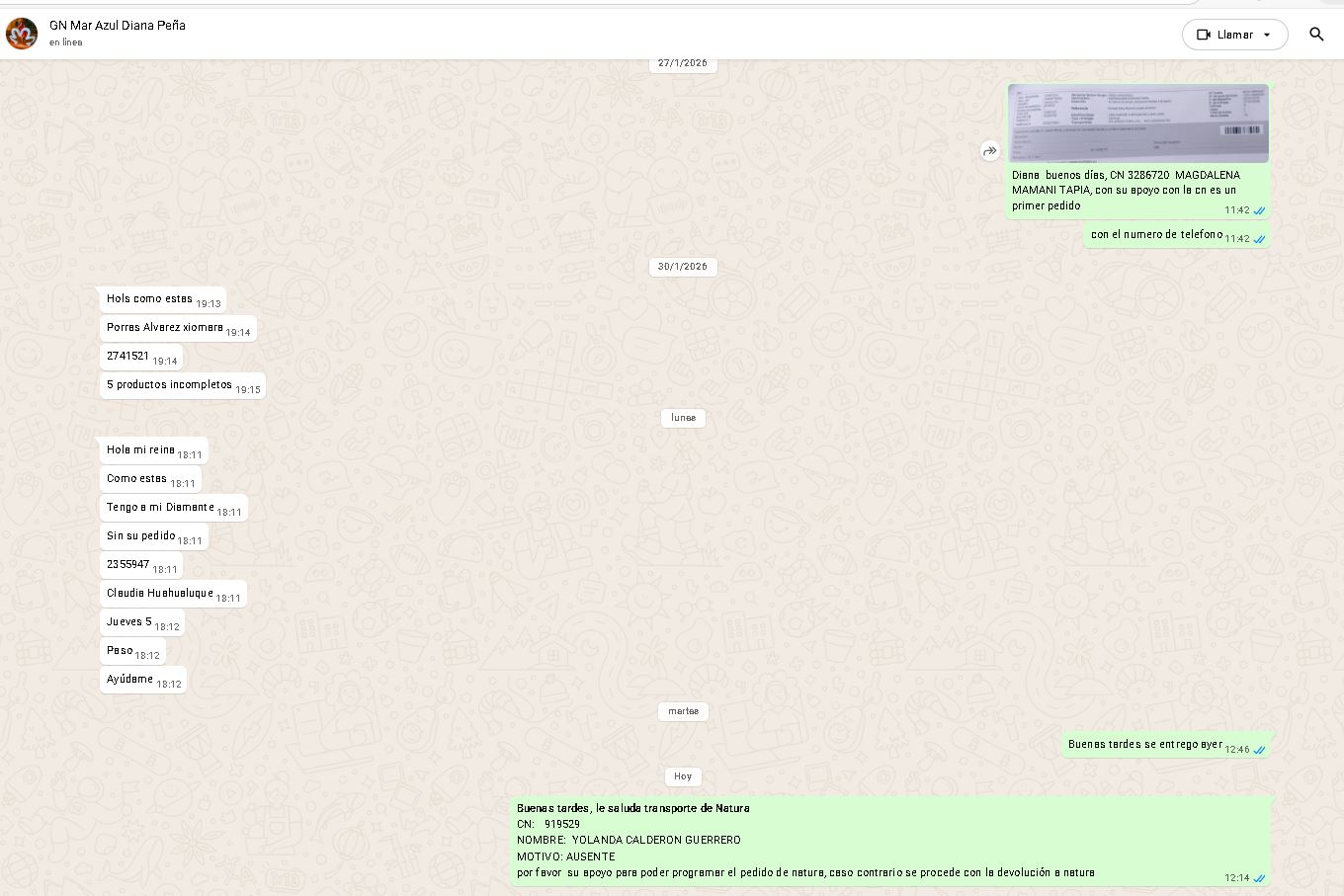
Task: Open the contact's profile picture avatar
Action: (22, 34)
